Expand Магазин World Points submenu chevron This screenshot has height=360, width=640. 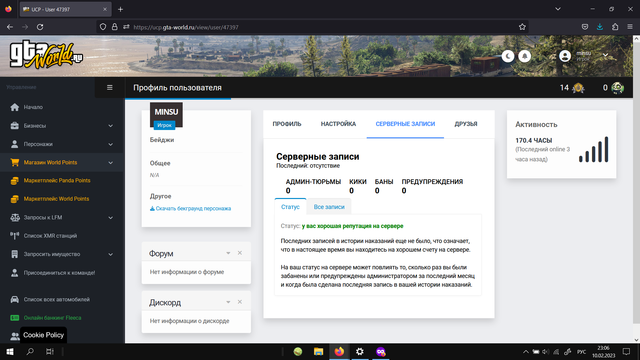point(111,162)
